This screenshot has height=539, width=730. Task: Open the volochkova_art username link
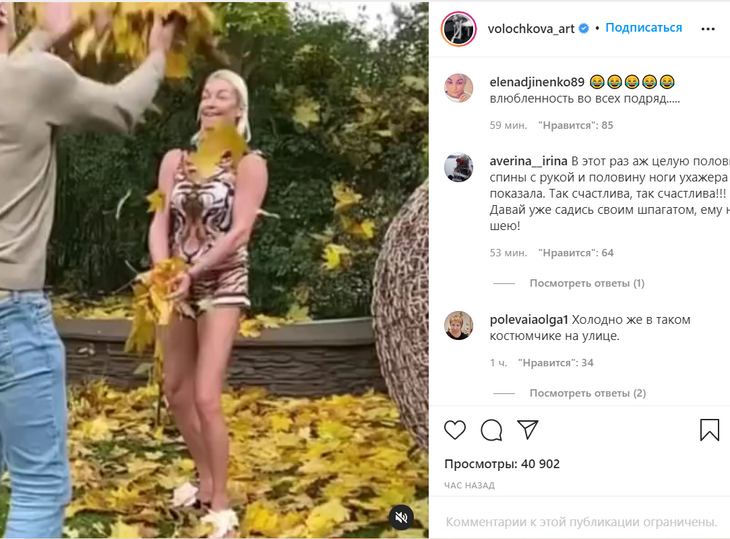coord(531,29)
